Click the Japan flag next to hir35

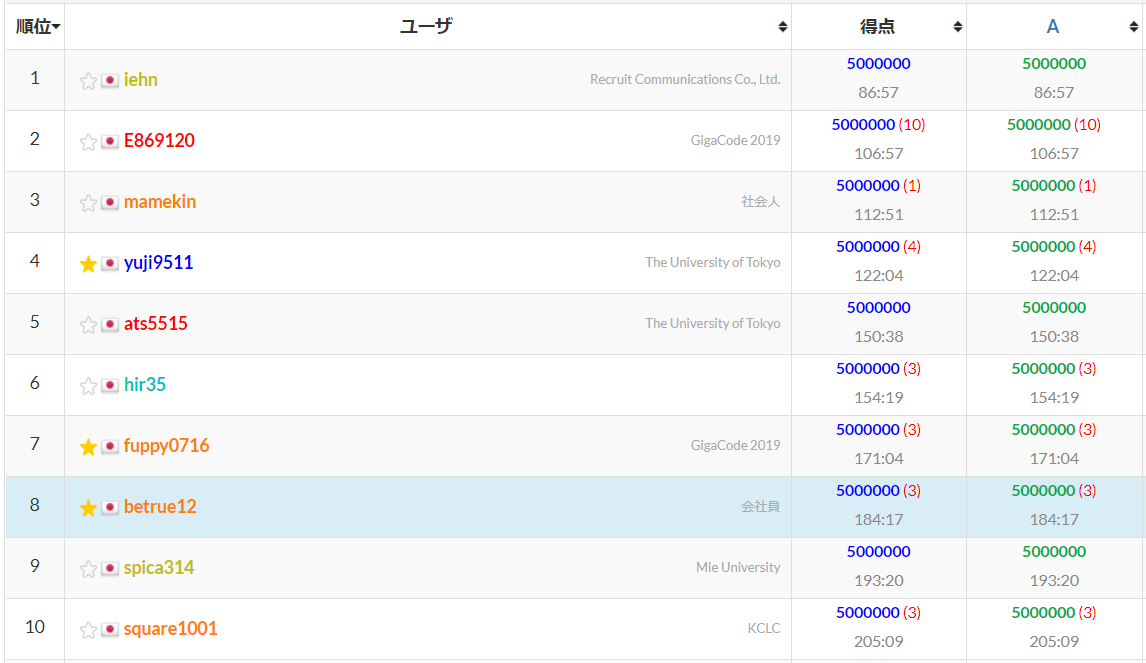[x=110, y=385]
